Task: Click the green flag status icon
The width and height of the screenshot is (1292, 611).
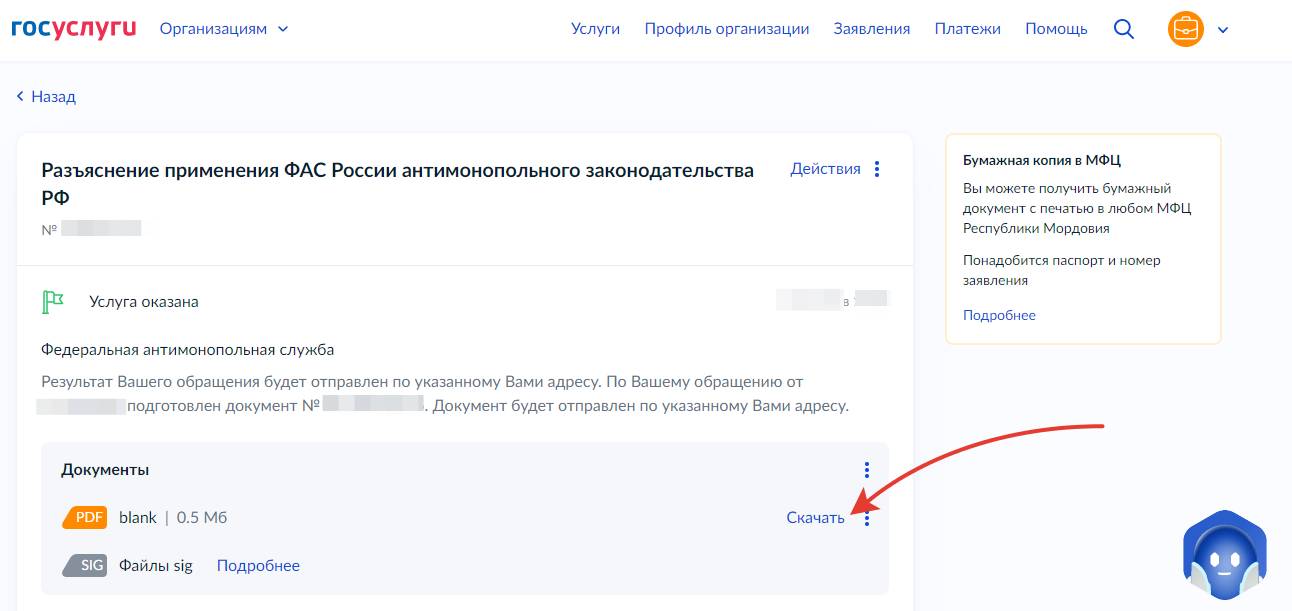Action: tap(52, 301)
